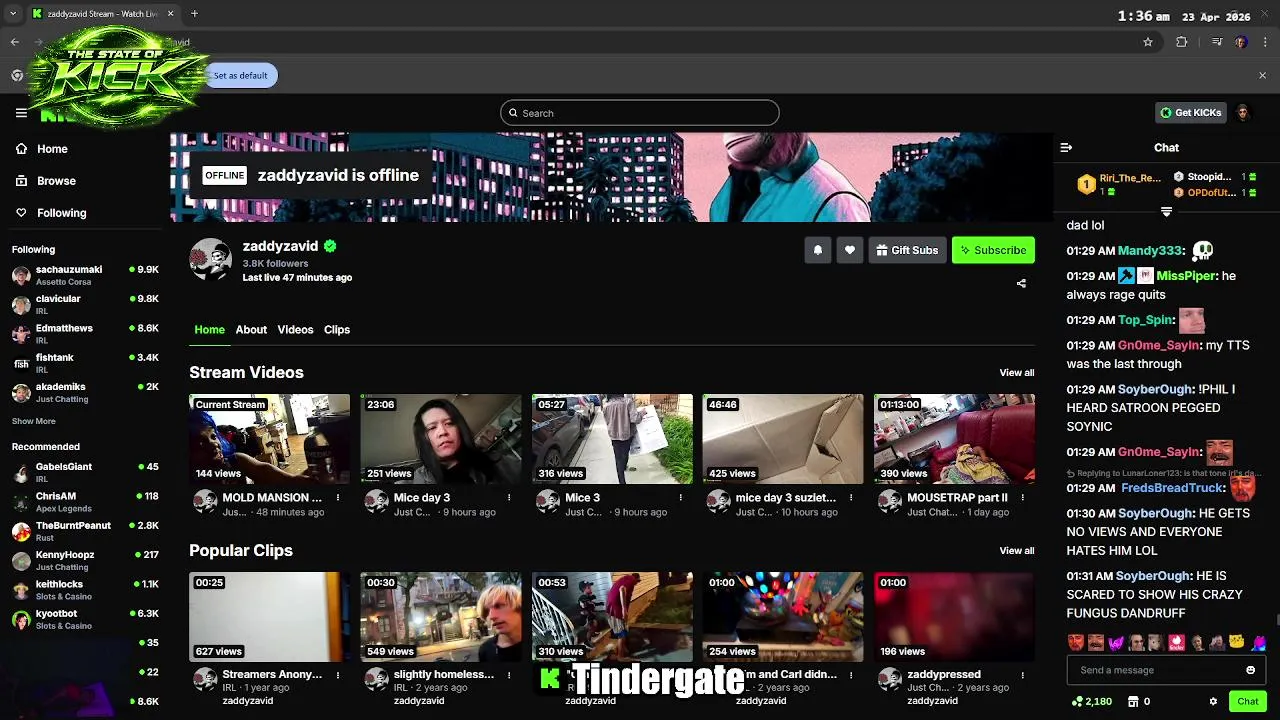Image resolution: width=1280 pixels, height=720 pixels.
Task: Open the browser tab list dropdown
Action: pyautogui.click(x=13, y=14)
